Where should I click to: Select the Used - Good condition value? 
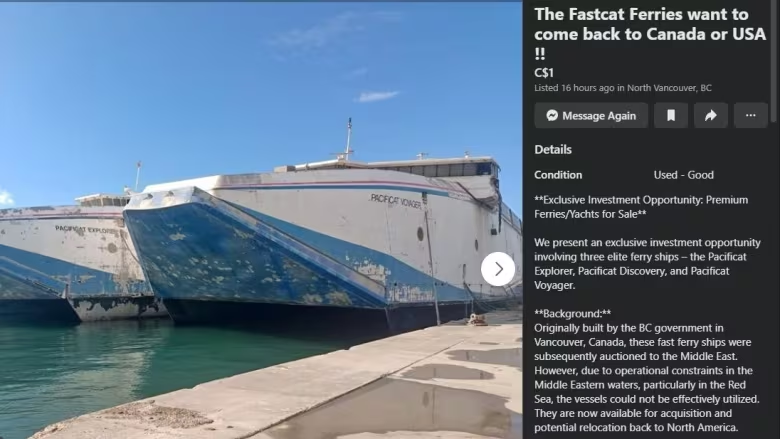[683, 175]
